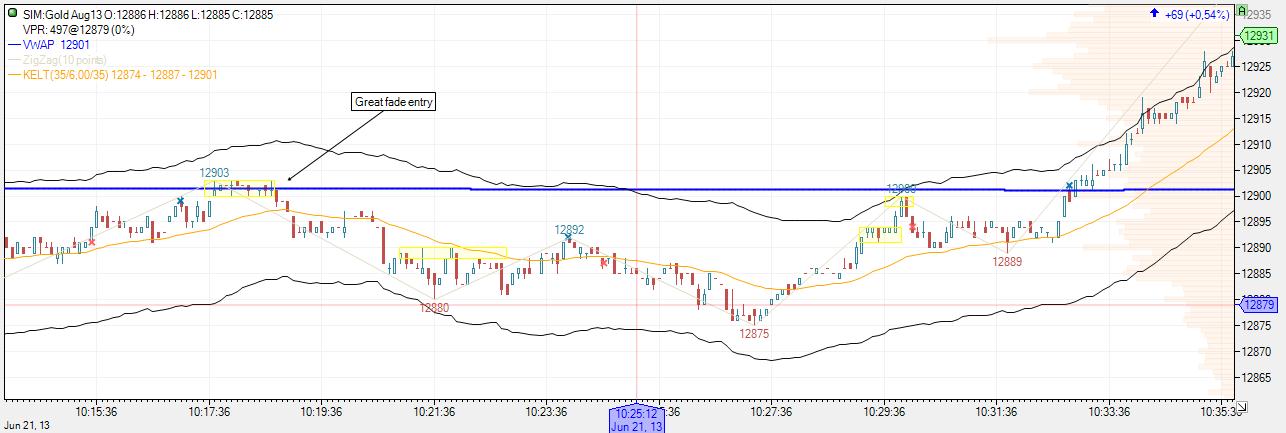Click the 'Great fade entry' annotation label
This screenshot has width=1286, height=433.
(x=394, y=102)
